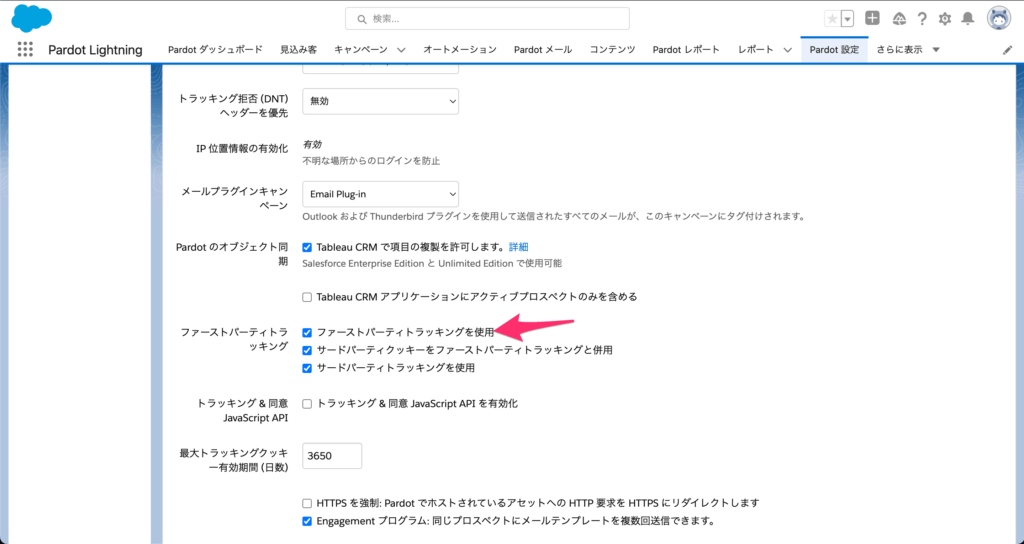The height and width of the screenshot is (544, 1024).
Task: Open the notifications bell icon
Action: pyautogui.click(x=968, y=19)
